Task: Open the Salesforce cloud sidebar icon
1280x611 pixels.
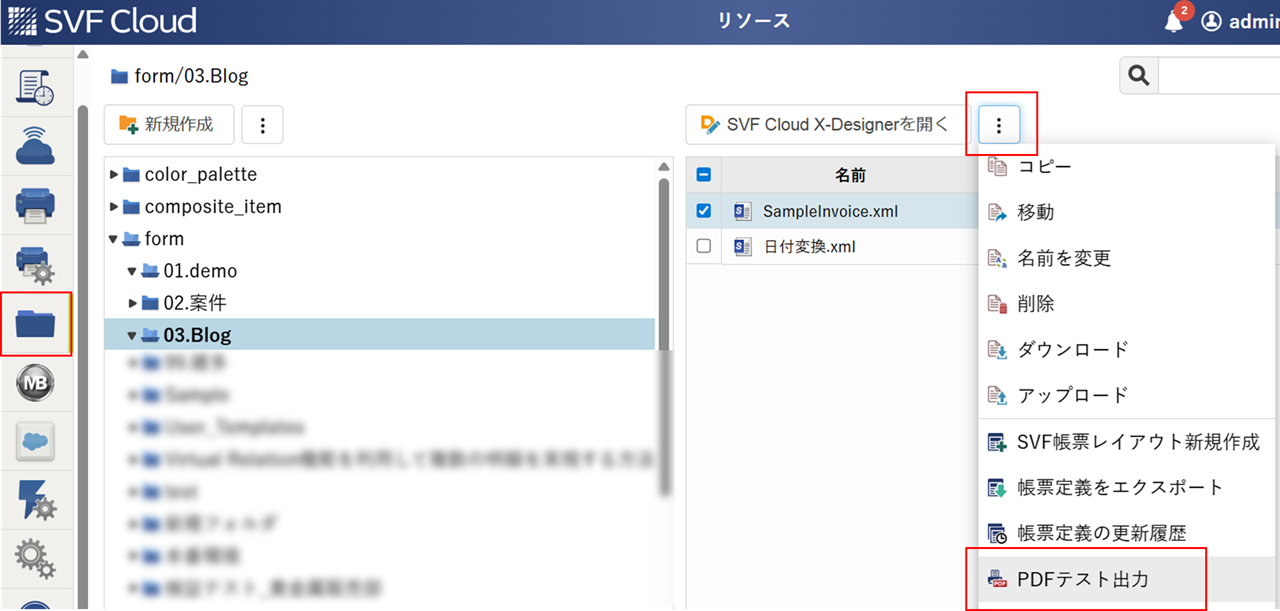Action: pyautogui.click(x=36, y=441)
